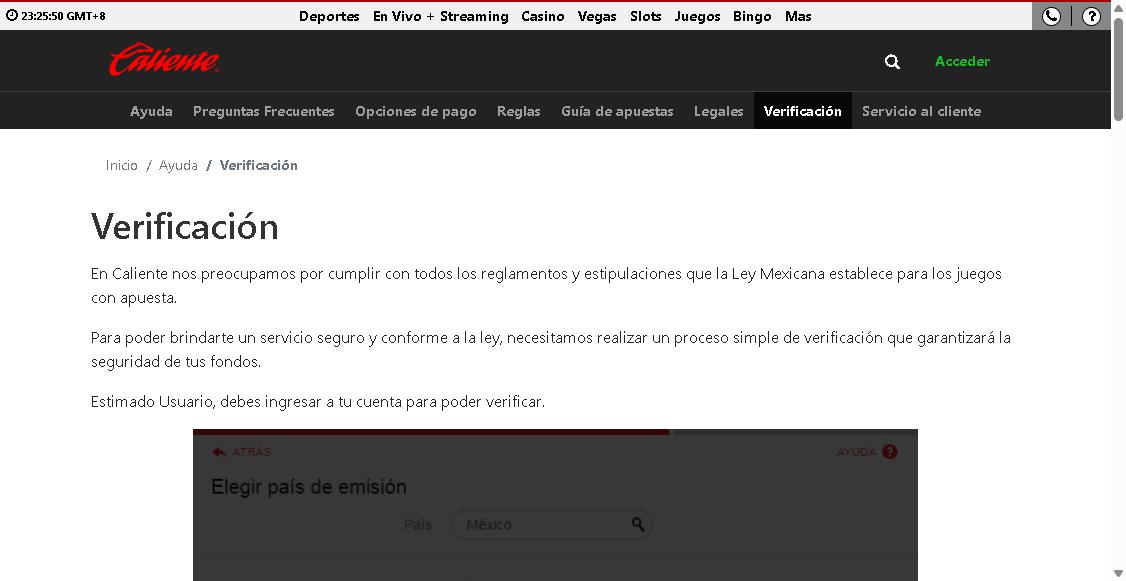
Task: Click the red progress bar in form
Action: (431, 432)
